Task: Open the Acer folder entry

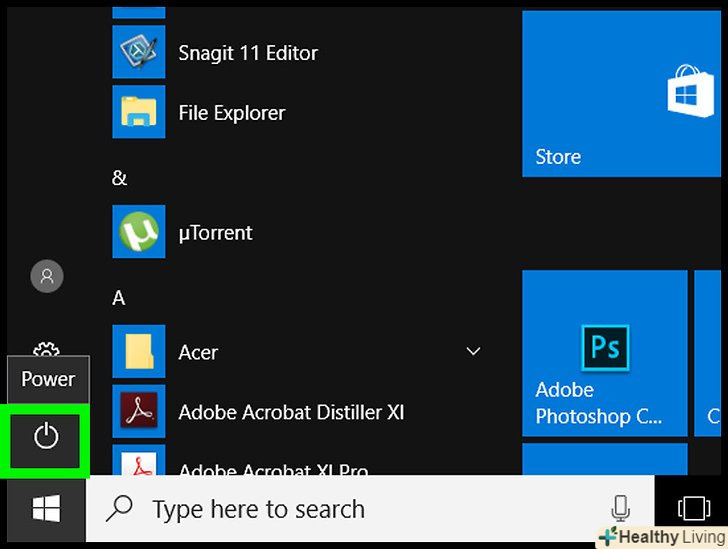Action: coord(198,352)
